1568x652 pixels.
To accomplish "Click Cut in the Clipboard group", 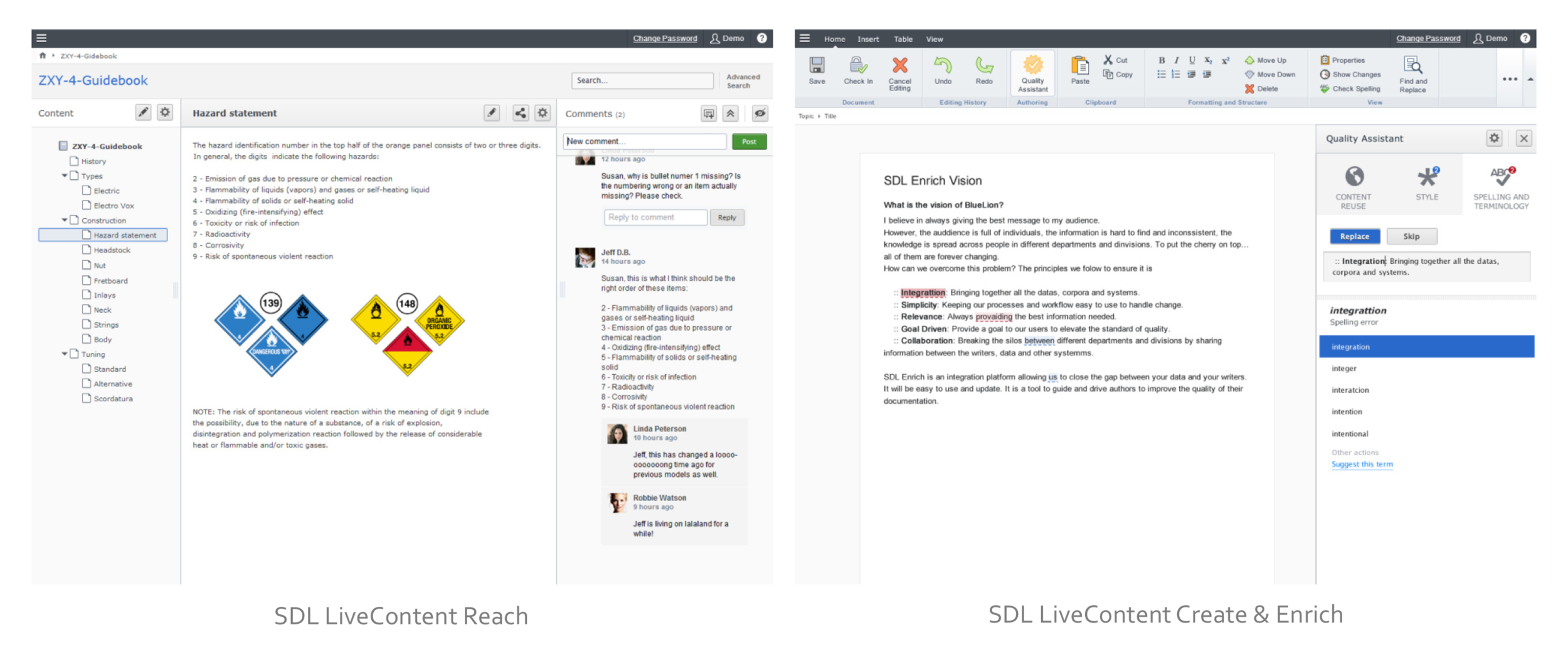I will (1115, 60).
